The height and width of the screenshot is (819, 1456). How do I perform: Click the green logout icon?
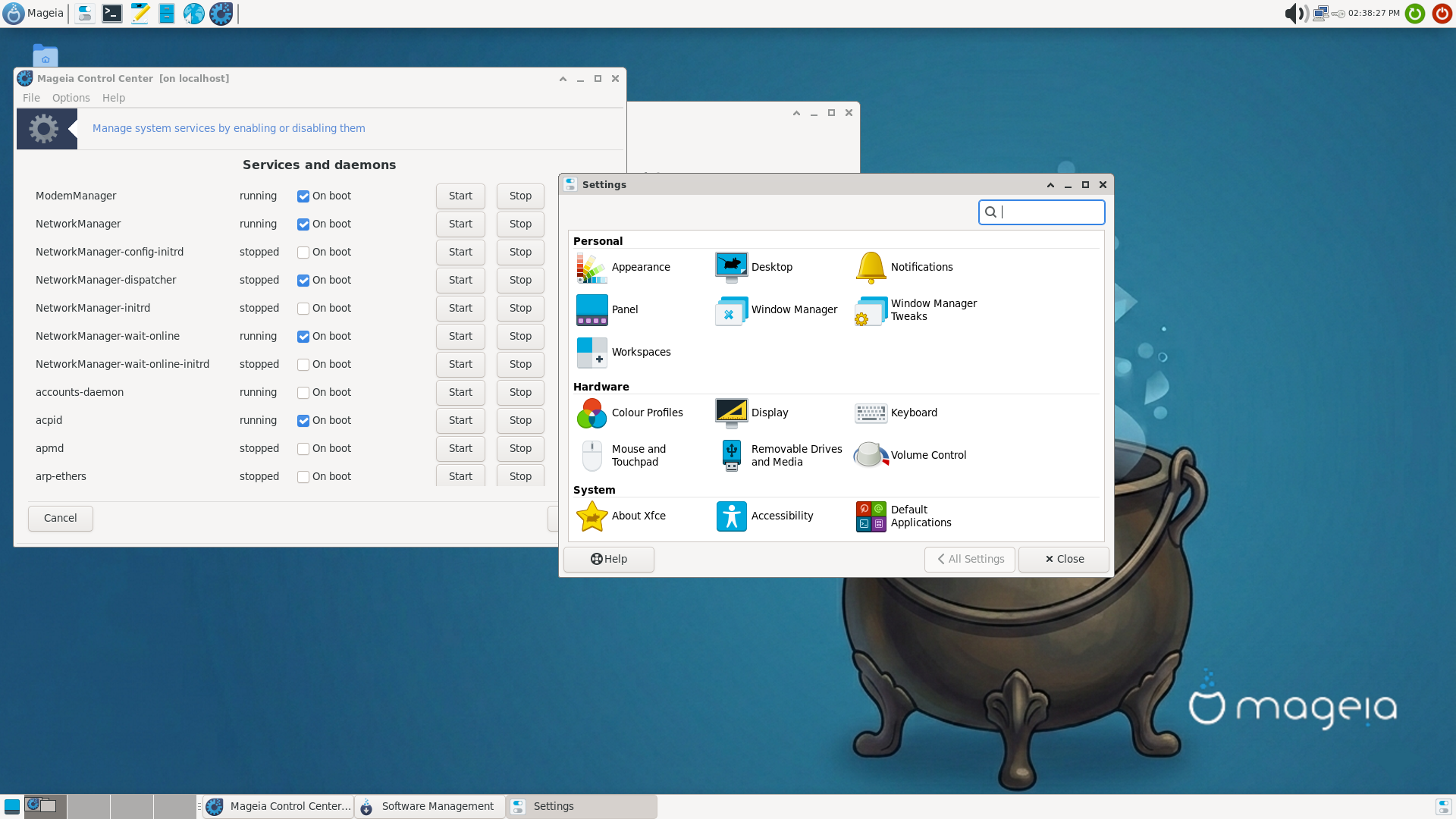[x=1415, y=13]
